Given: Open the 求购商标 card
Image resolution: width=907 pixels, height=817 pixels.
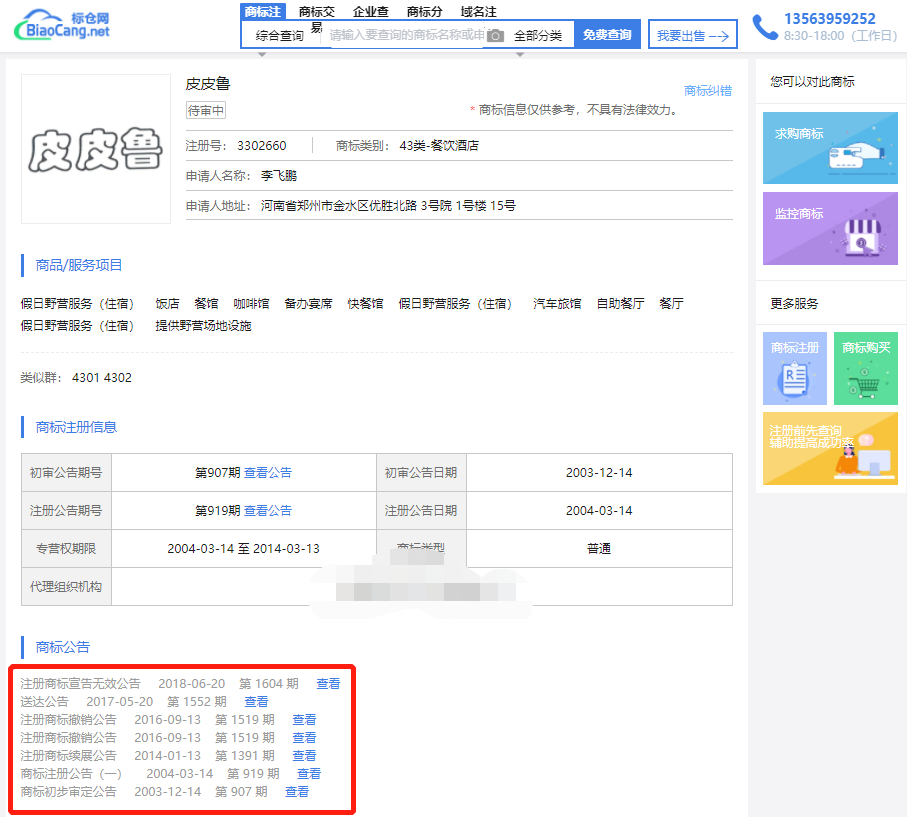Looking at the screenshot, I should (x=829, y=148).
